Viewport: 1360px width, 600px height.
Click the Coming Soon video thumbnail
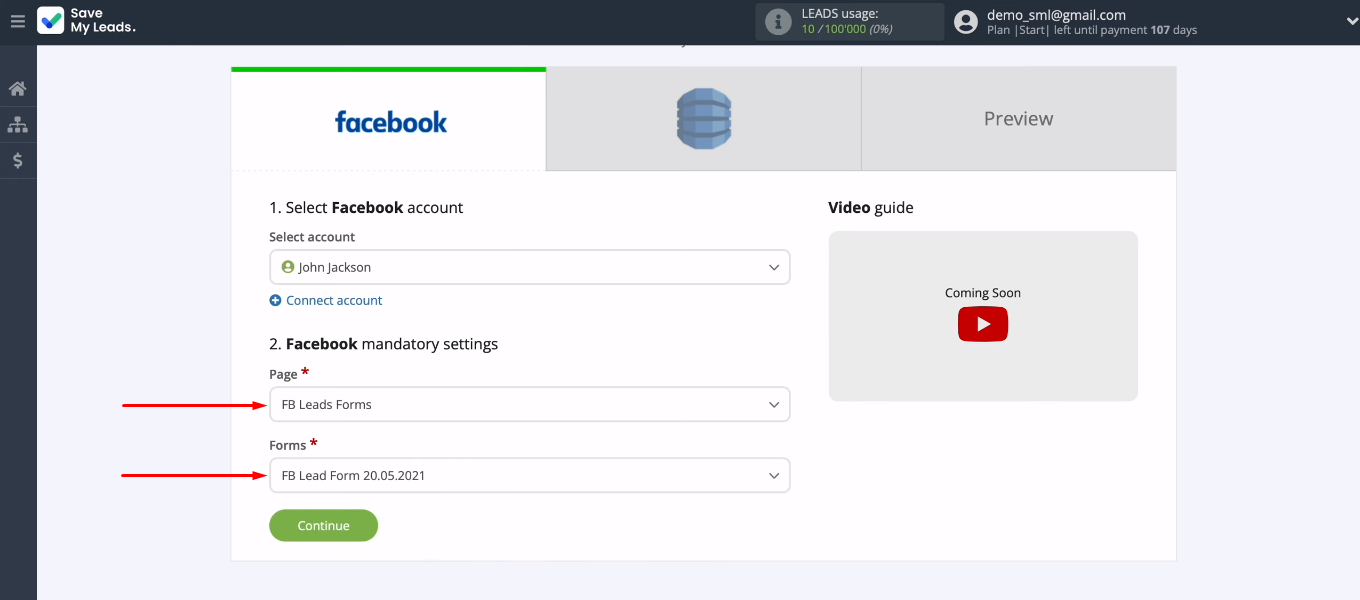click(983, 316)
